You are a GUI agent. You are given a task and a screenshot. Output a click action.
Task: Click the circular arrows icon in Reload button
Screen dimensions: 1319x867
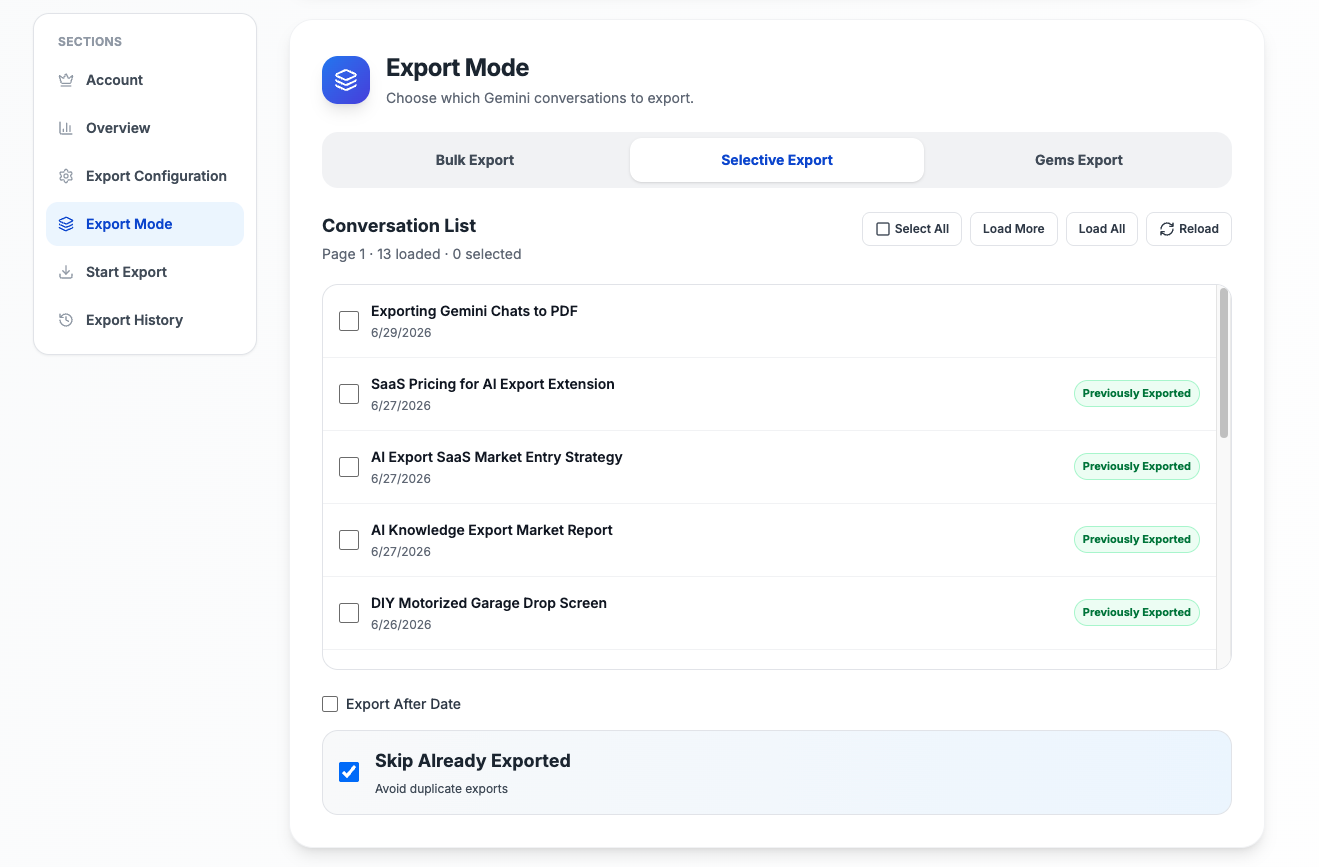coord(1166,229)
